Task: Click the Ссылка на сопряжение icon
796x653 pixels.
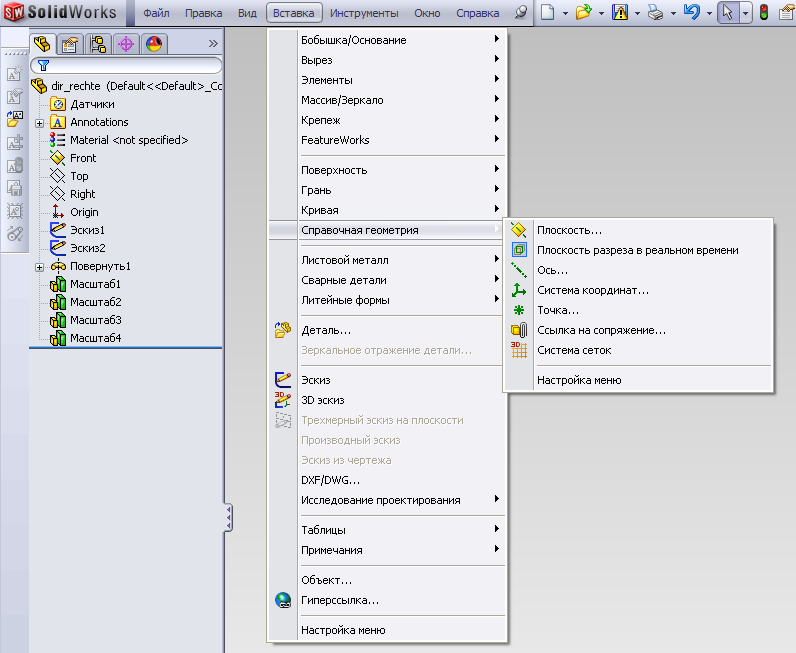Action: (x=518, y=330)
